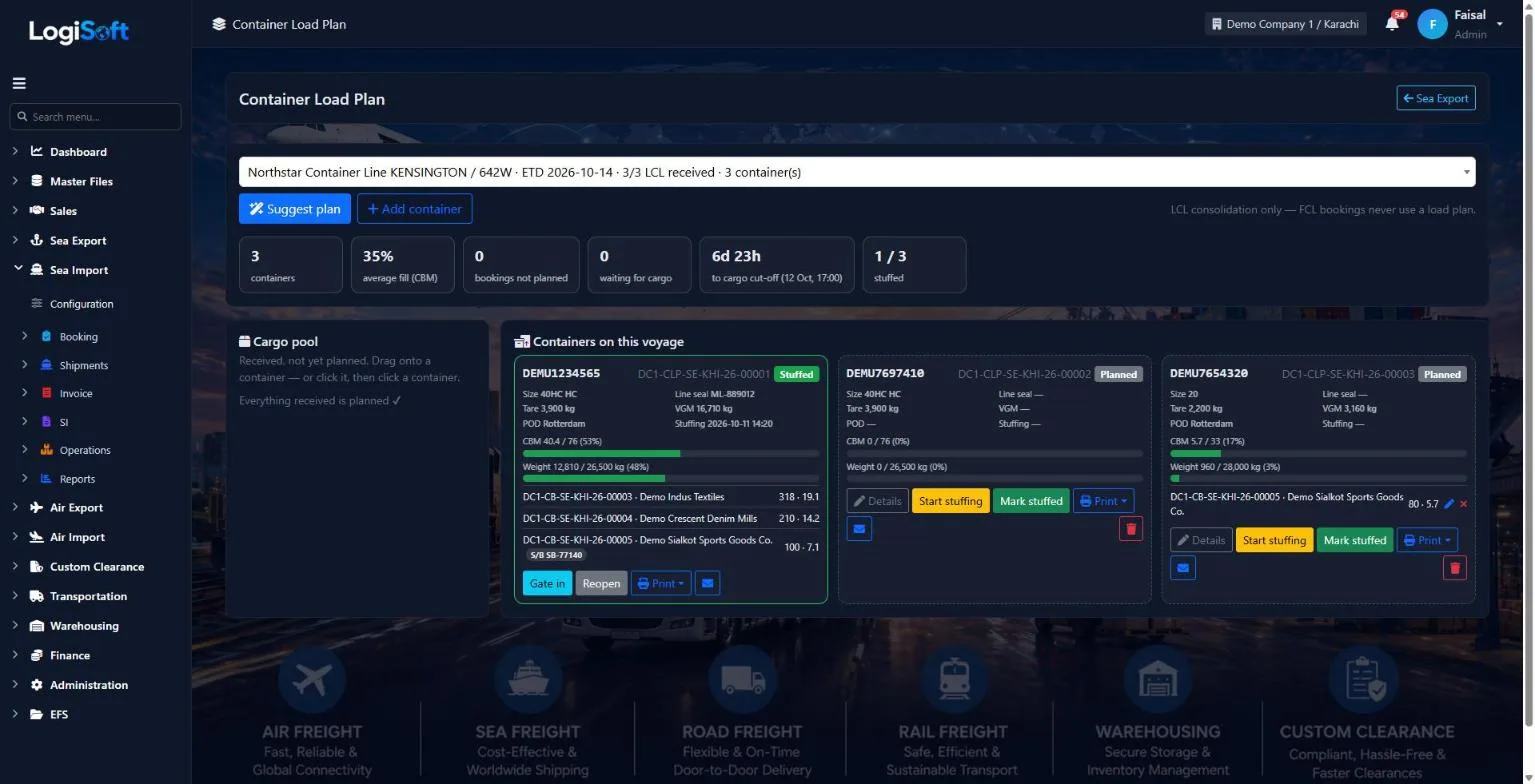This screenshot has height=784, width=1535.
Task: Delete container DEMU7654320 using the trash icon
Action: (x=1455, y=567)
